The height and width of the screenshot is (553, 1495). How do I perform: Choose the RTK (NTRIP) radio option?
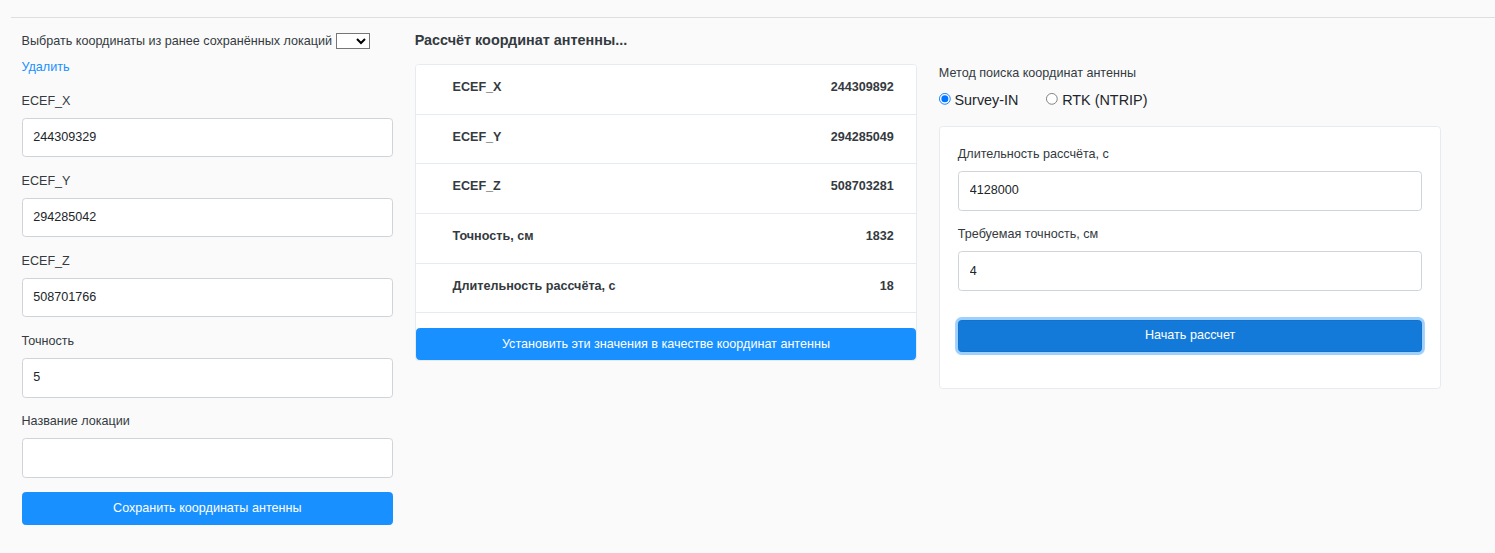click(x=1051, y=99)
